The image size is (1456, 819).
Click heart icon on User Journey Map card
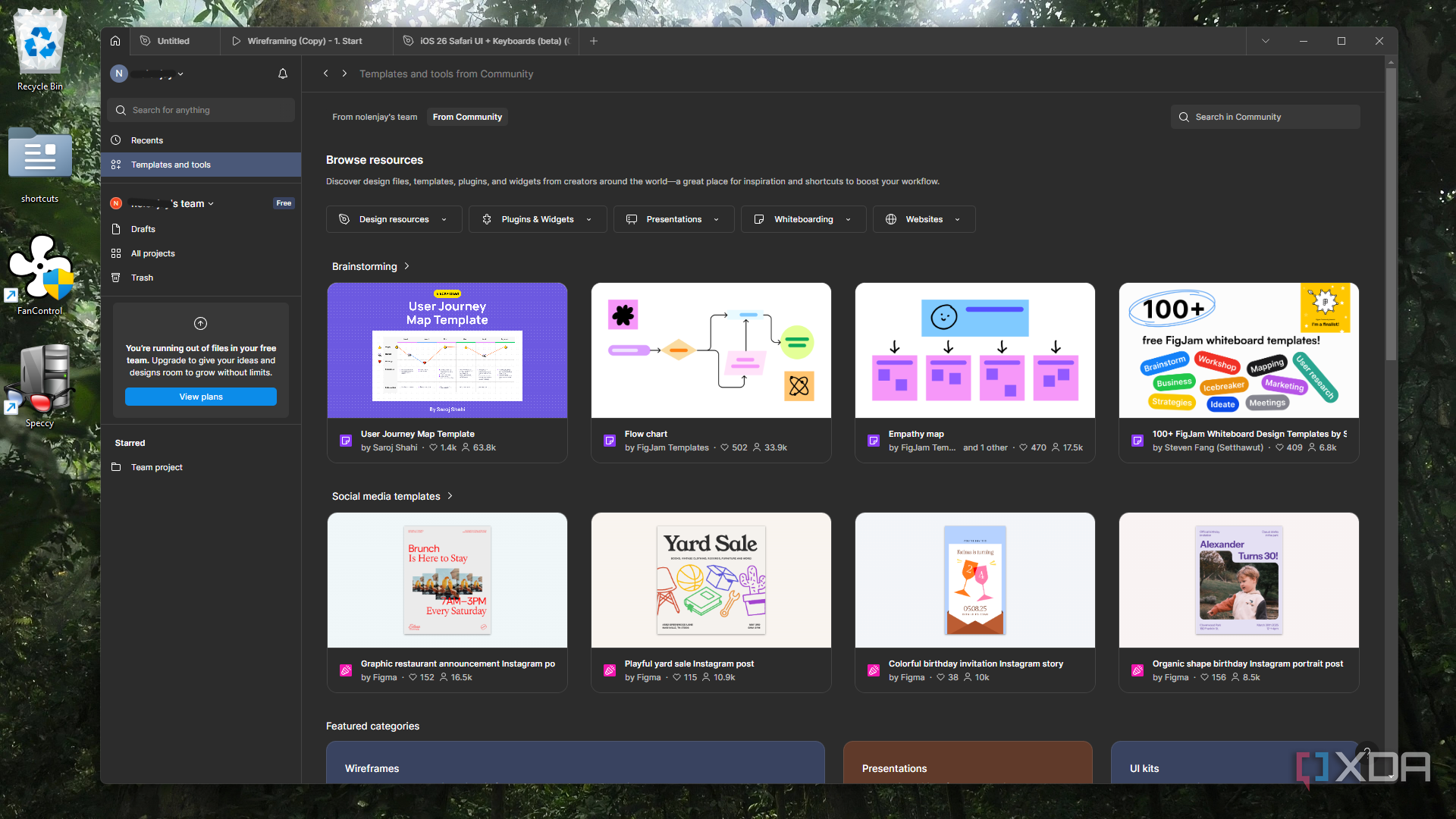coord(434,447)
